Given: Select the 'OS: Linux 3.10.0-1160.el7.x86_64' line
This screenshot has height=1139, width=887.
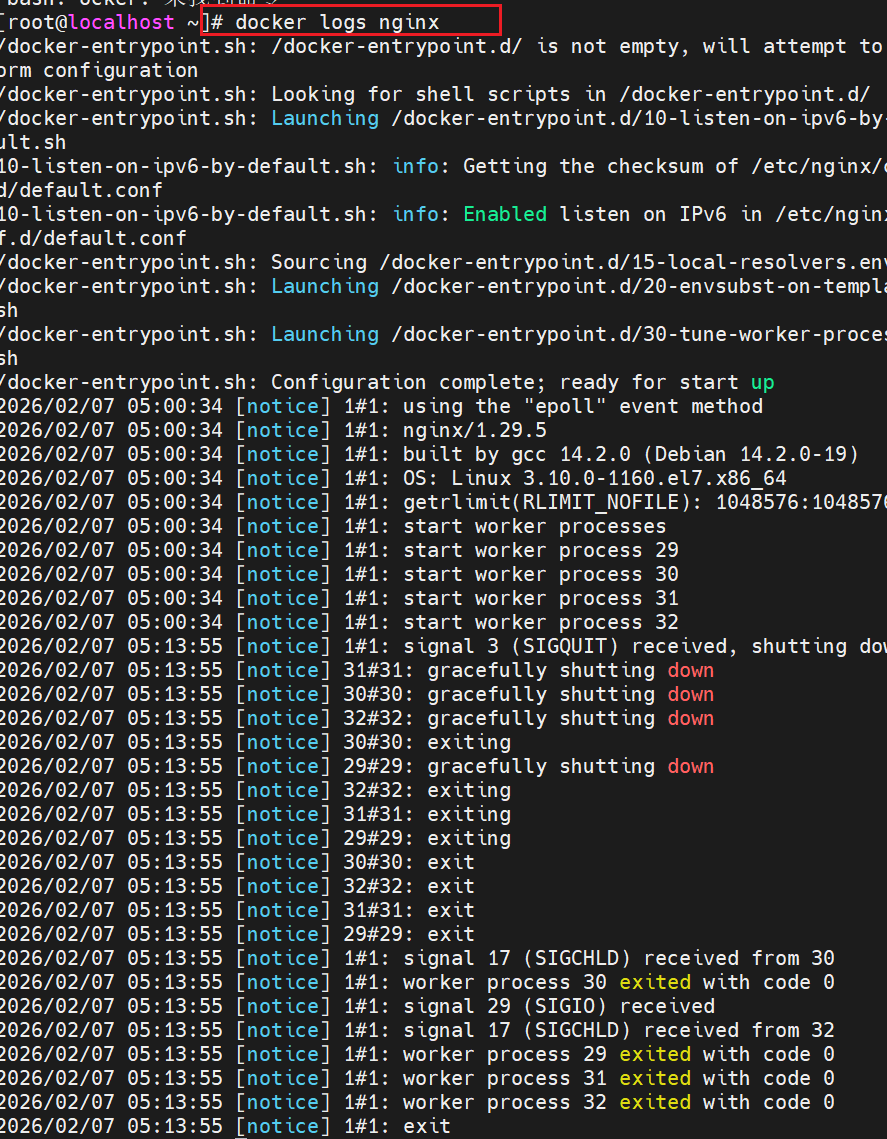Looking at the screenshot, I should (393, 478).
